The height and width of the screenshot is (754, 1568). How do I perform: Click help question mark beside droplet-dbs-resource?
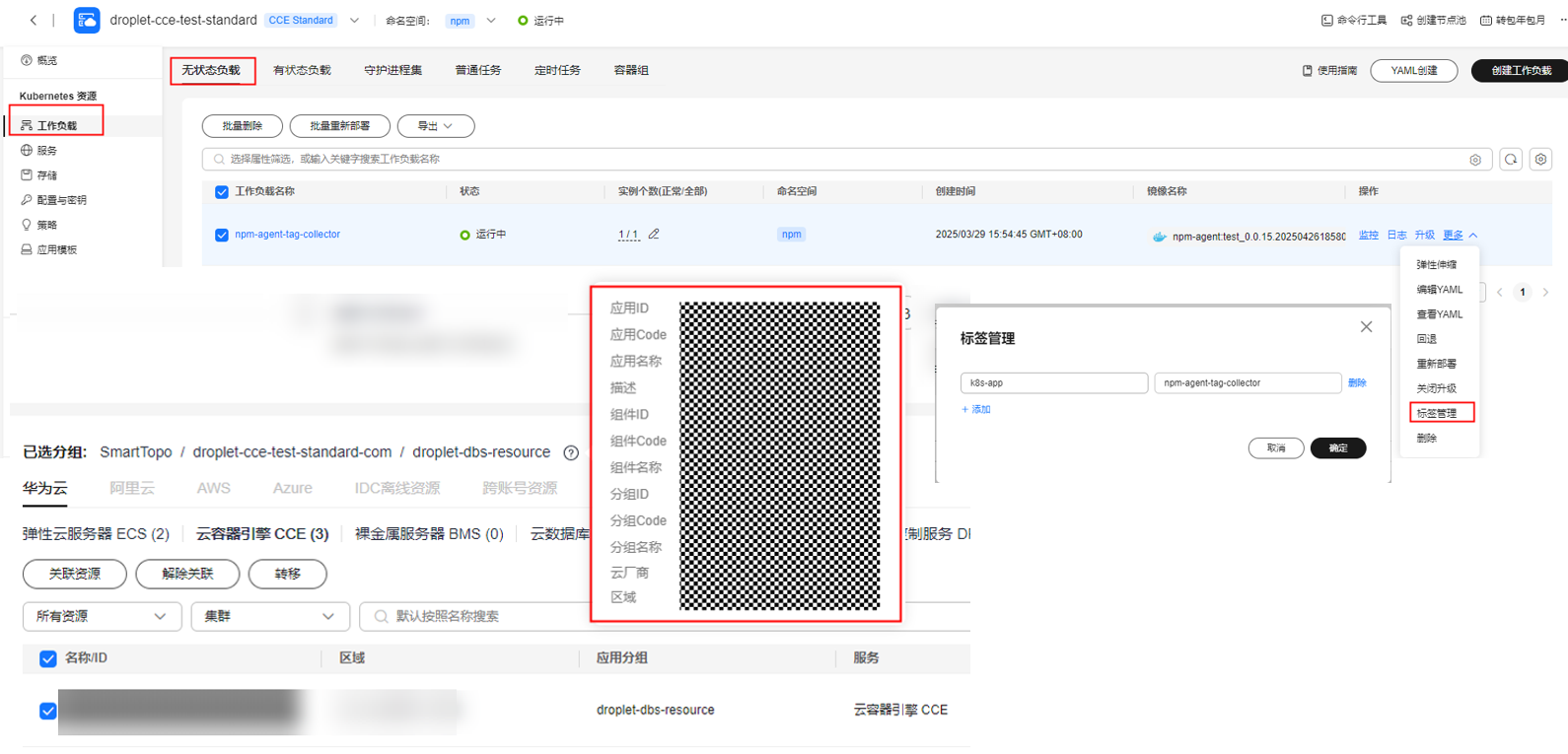click(x=571, y=453)
